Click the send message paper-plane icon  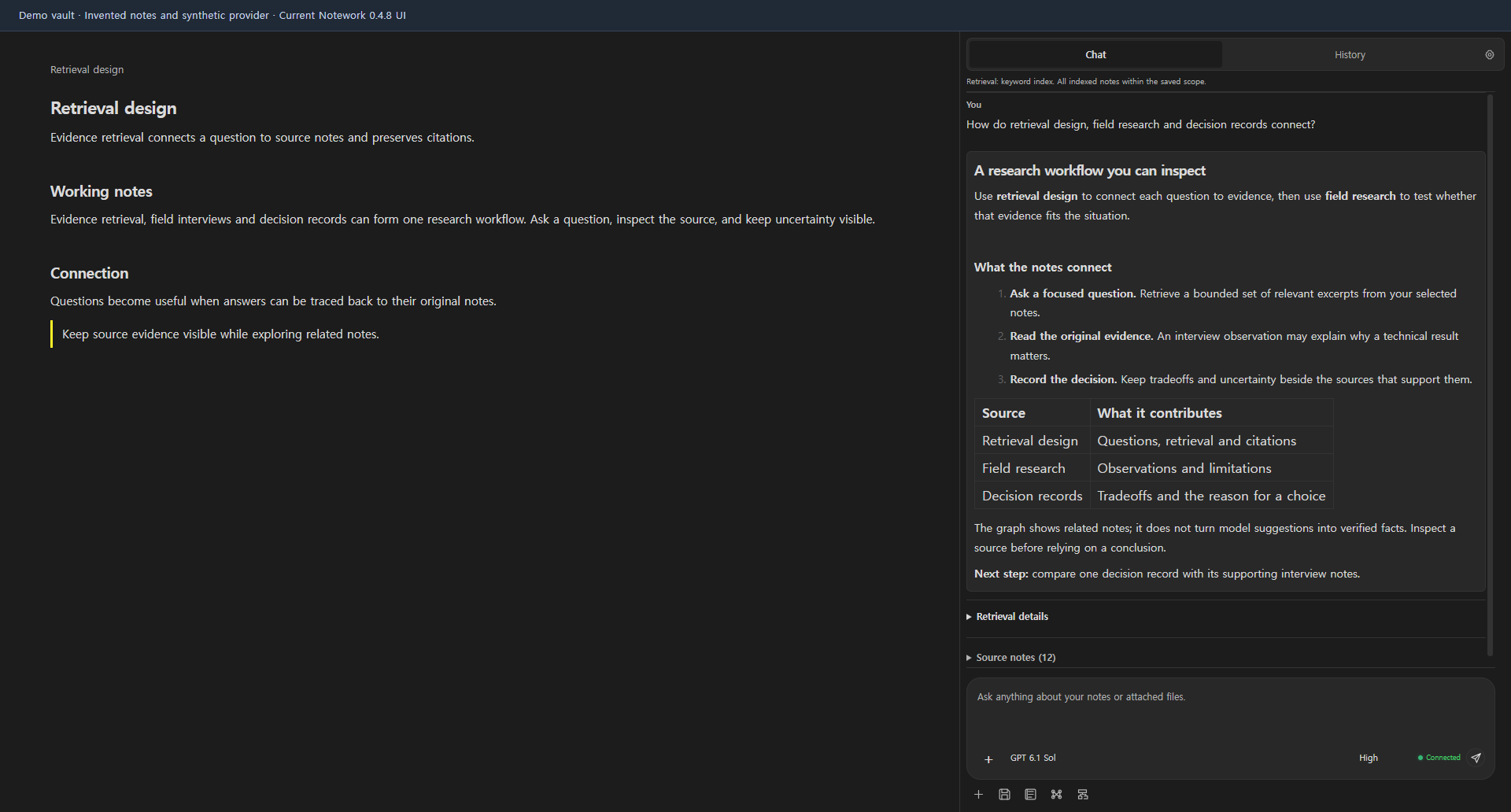tap(1476, 758)
